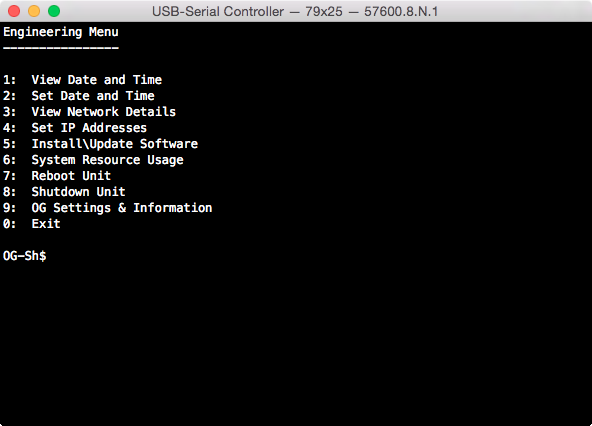Click empty terminal area below the prompt
This screenshot has height=426, width=592.
tap(296, 340)
